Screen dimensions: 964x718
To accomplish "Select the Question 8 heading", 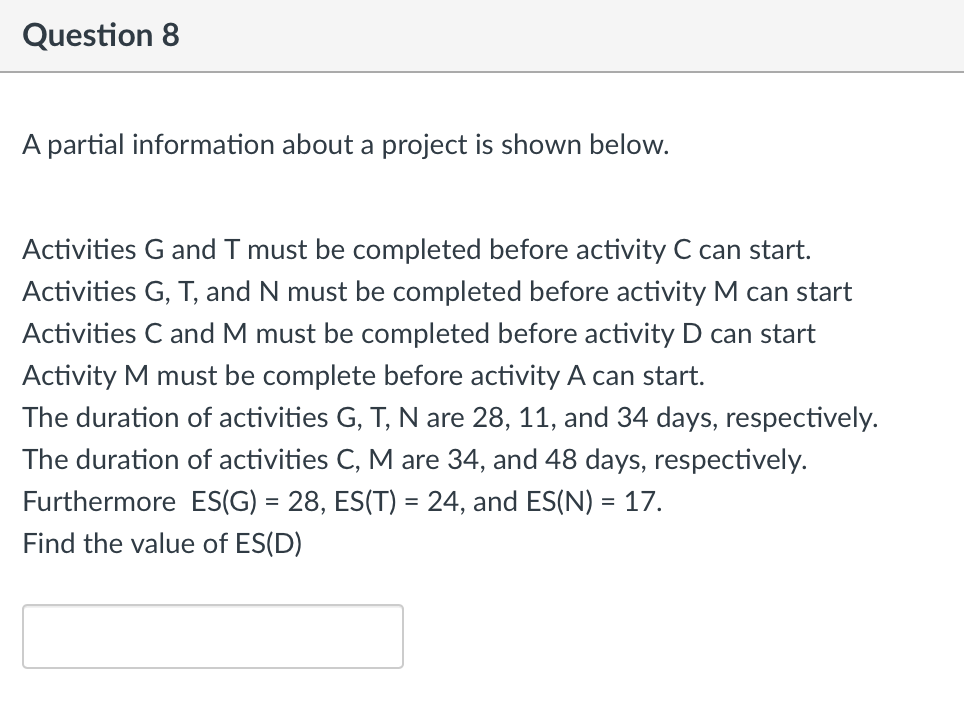I will (x=100, y=35).
